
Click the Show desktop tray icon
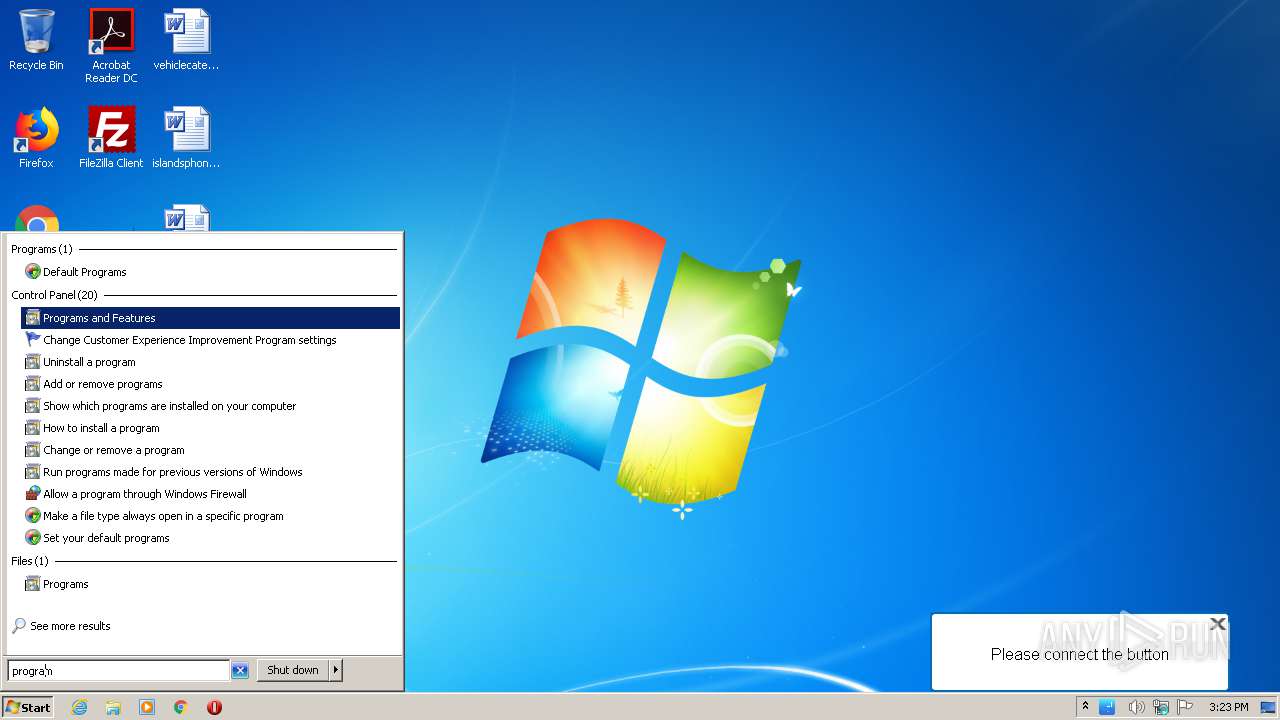click(x=1268, y=707)
